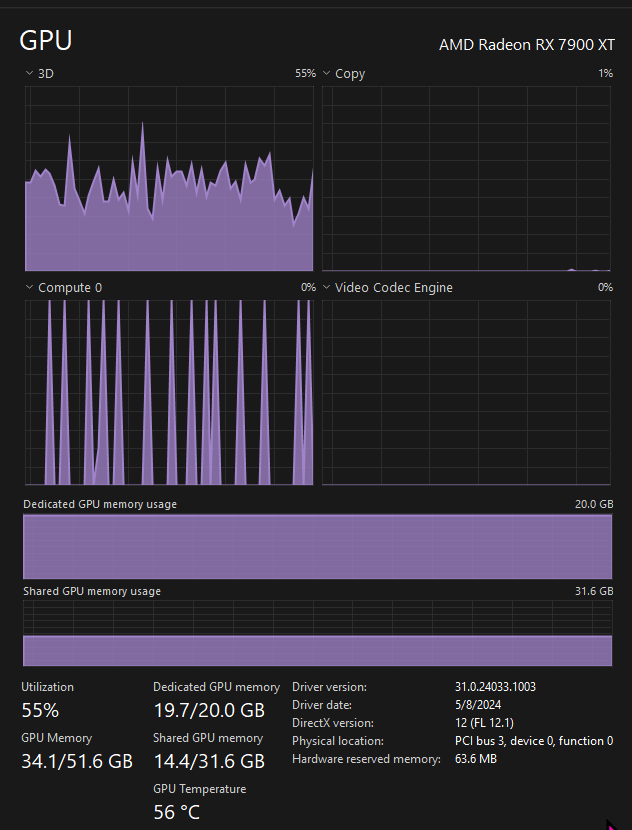Click the Compute 0 spike graph
632x830 pixels.
169,392
